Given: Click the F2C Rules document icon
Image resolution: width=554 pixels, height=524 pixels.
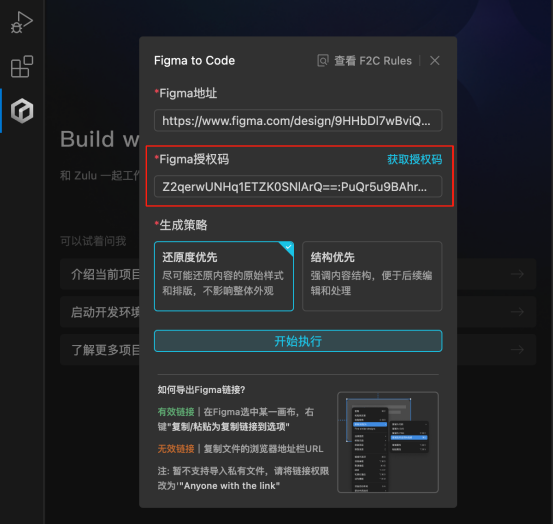Looking at the screenshot, I should [323, 61].
